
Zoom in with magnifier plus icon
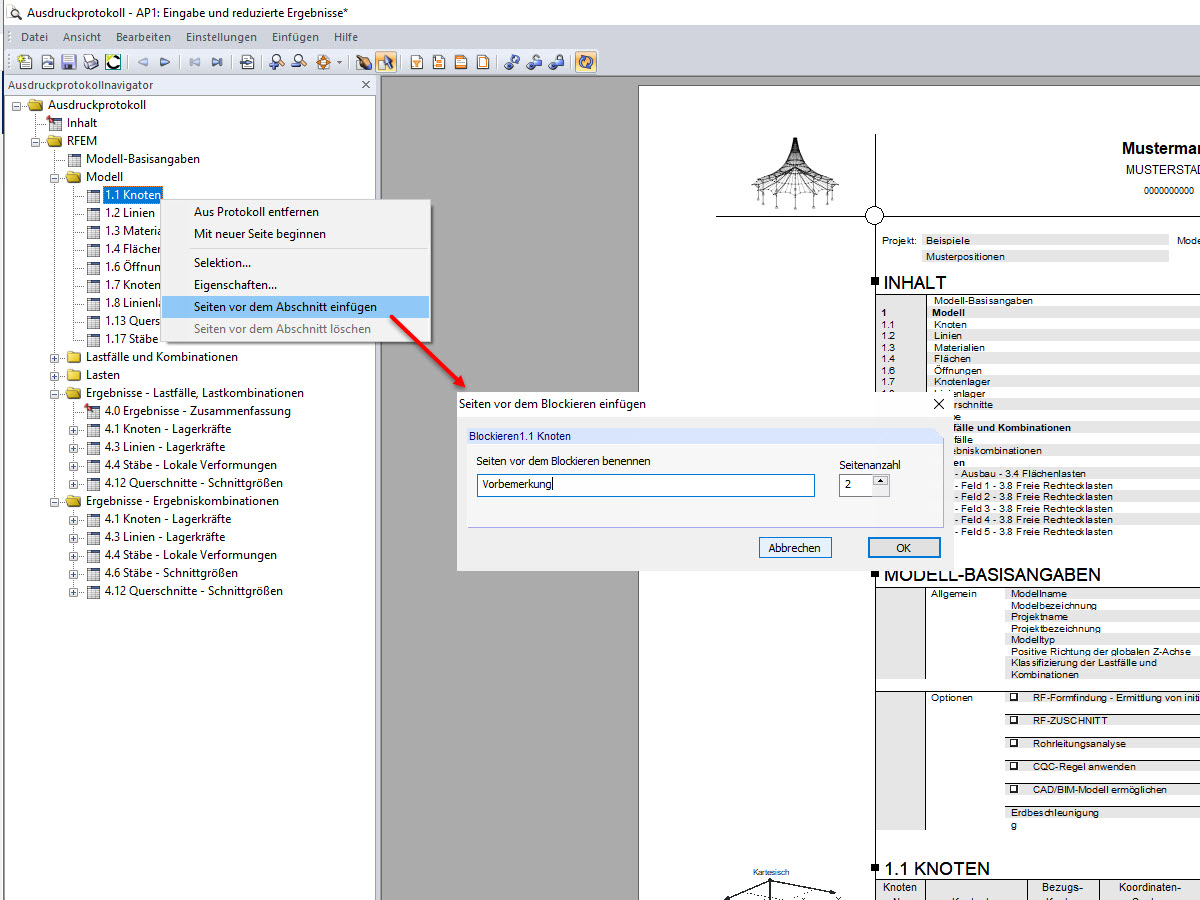click(x=277, y=62)
